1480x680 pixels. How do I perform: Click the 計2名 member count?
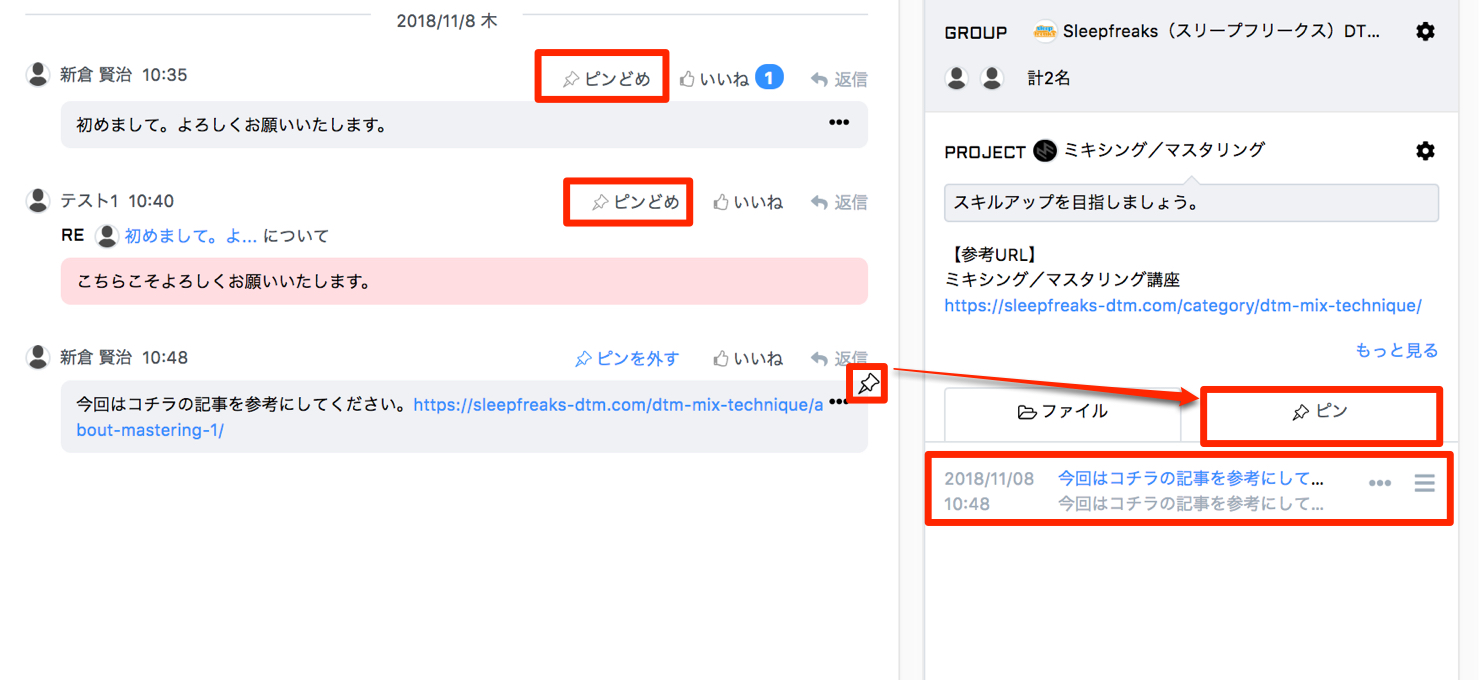click(x=1049, y=78)
